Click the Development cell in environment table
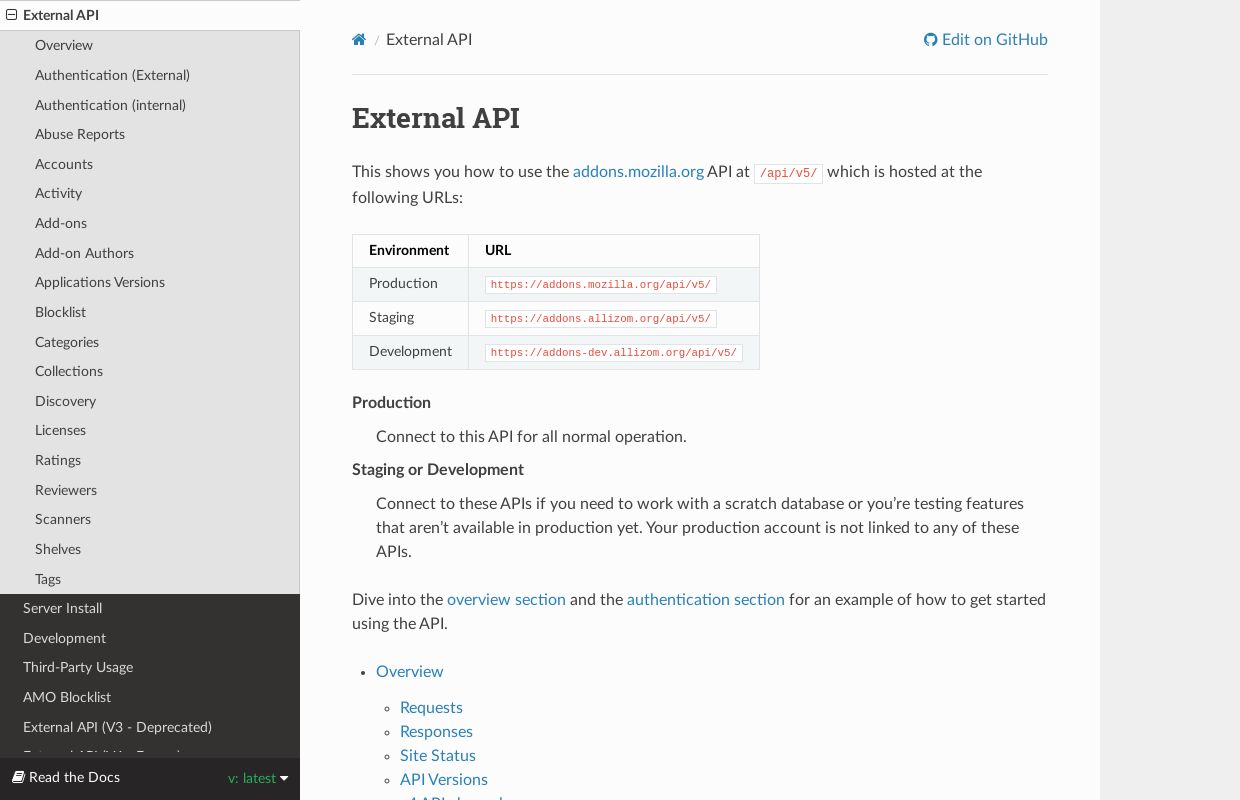The width and height of the screenshot is (1240, 800). 410,351
